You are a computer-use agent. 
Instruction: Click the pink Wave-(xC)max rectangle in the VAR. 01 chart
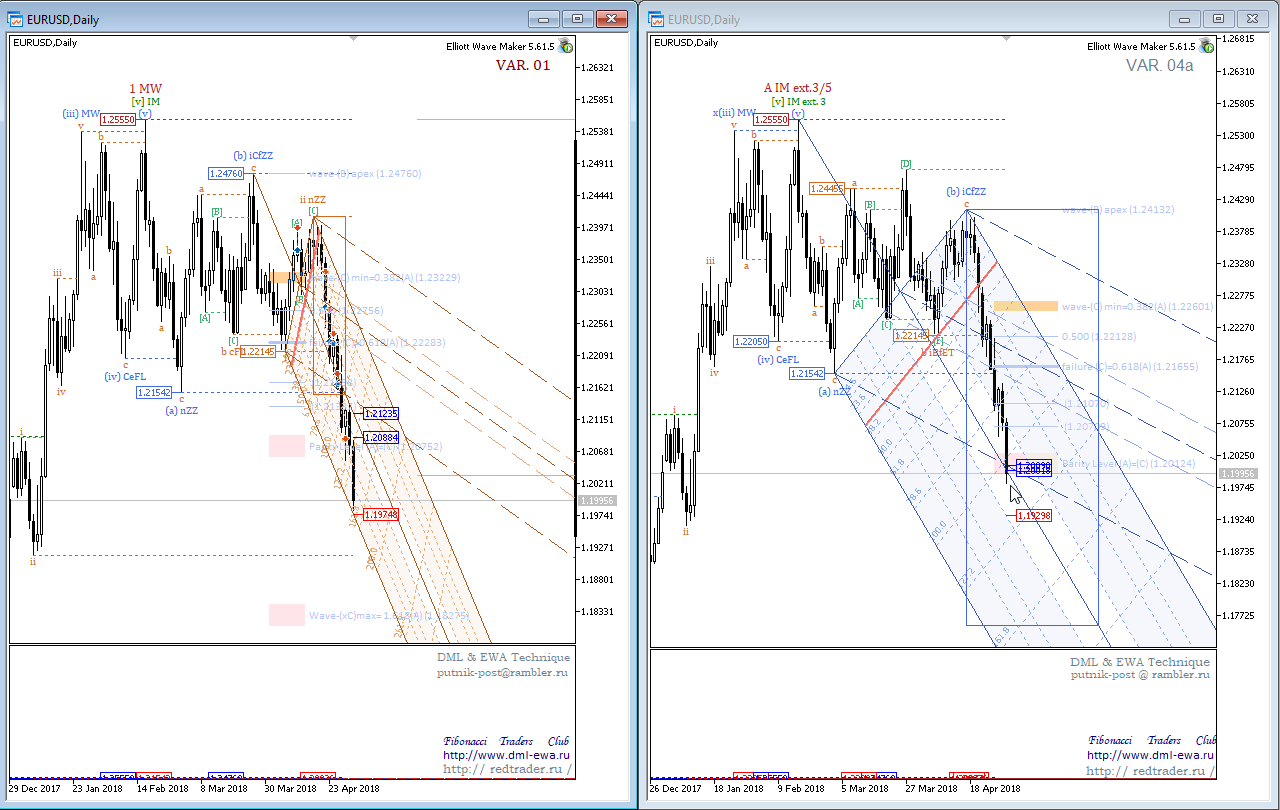click(x=287, y=615)
